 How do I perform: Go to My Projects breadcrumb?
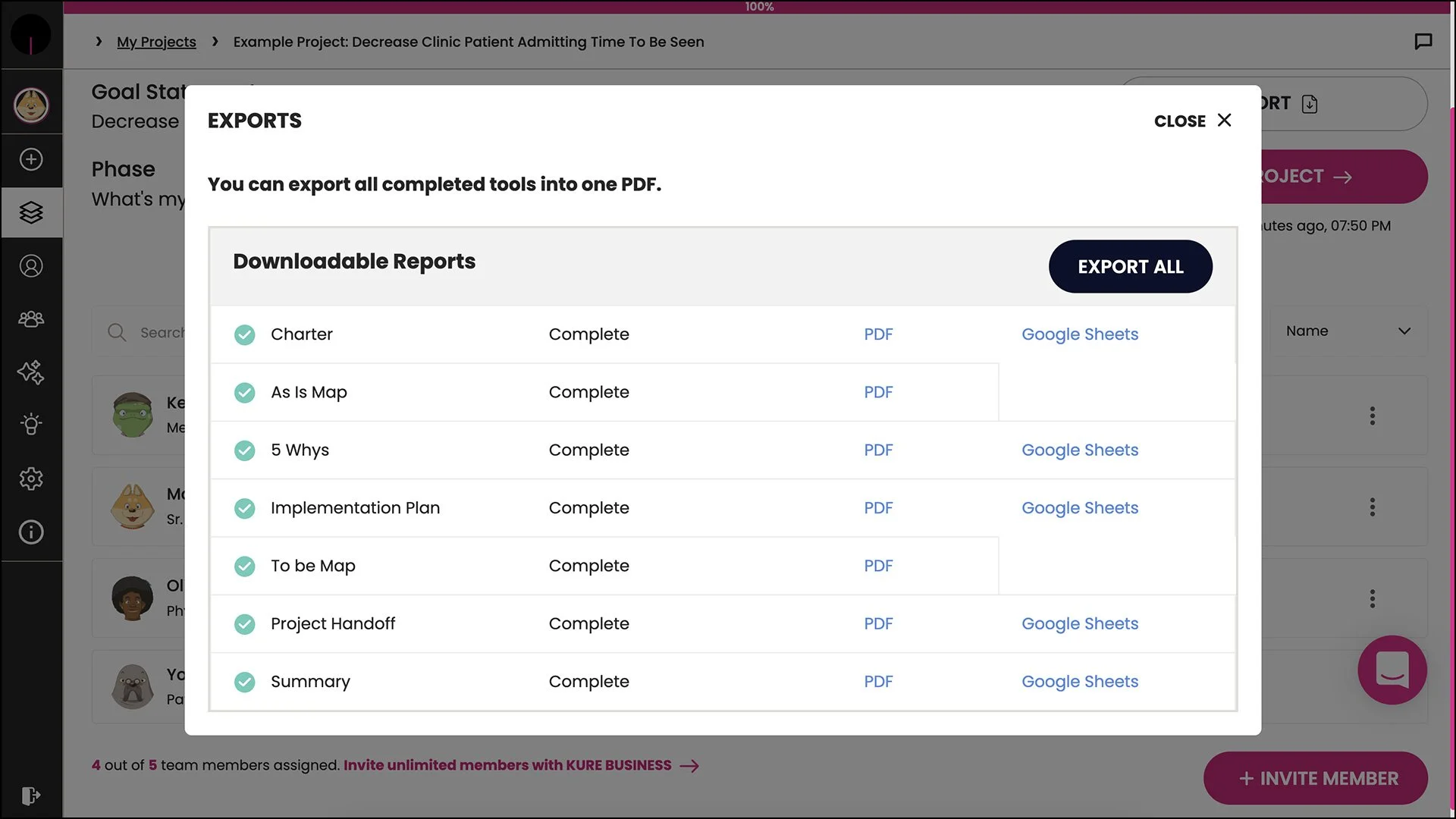coord(156,42)
